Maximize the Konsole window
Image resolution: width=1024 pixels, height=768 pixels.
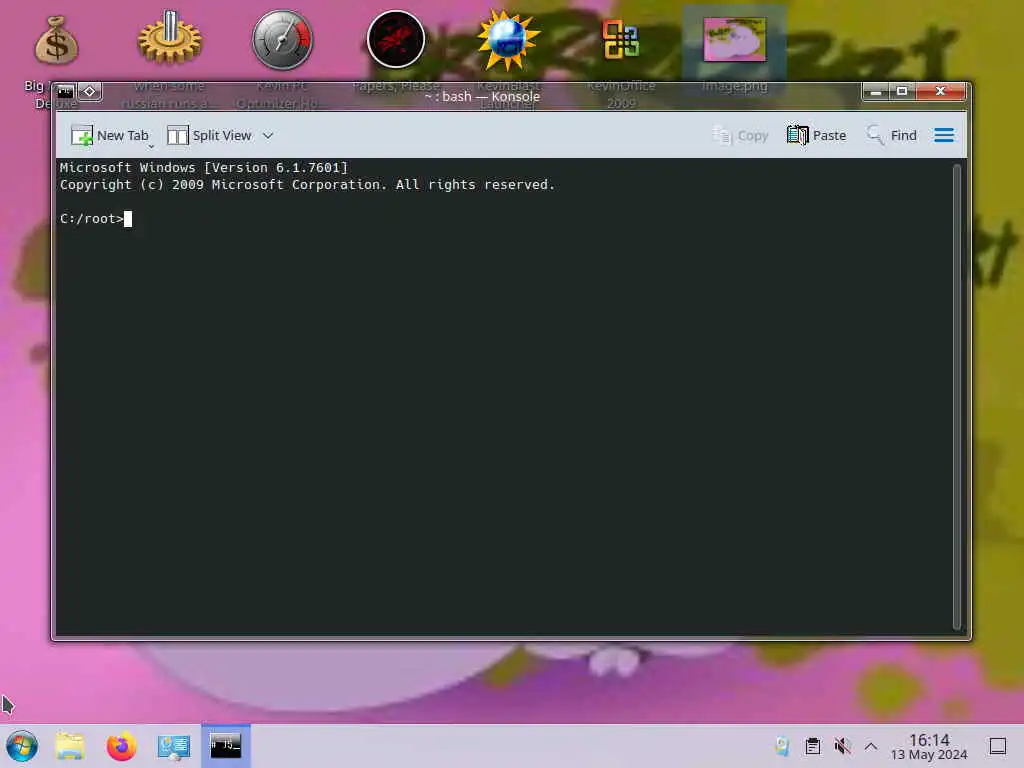tap(902, 91)
